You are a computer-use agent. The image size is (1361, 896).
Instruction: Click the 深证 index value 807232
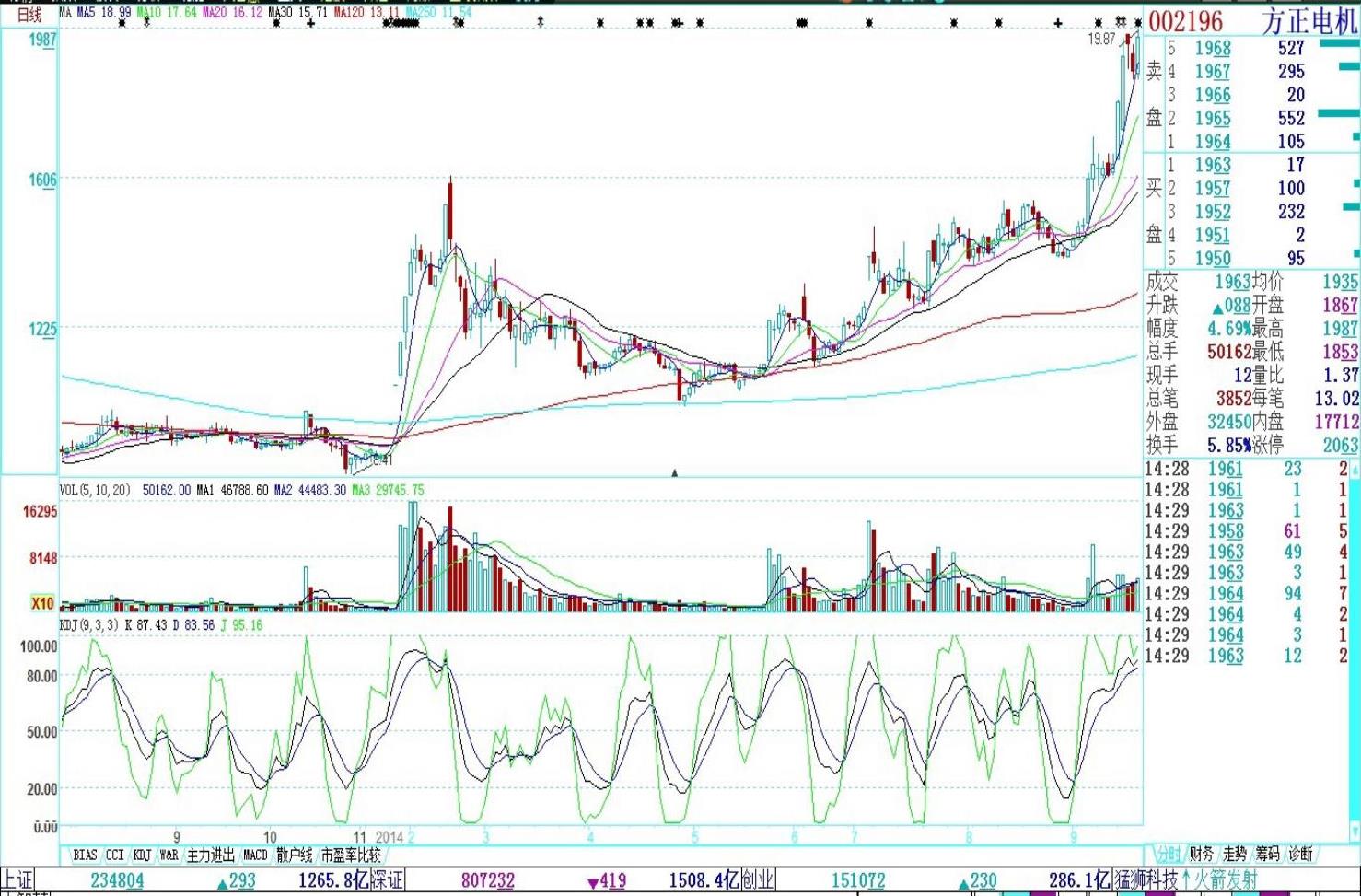(488, 880)
